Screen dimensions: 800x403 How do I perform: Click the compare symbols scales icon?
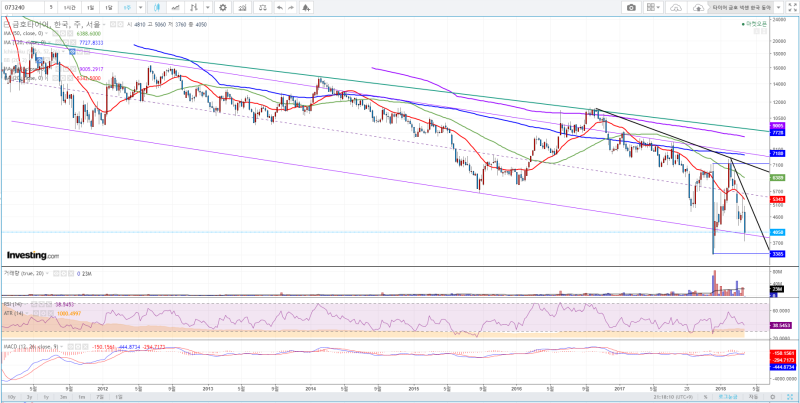point(262,8)
